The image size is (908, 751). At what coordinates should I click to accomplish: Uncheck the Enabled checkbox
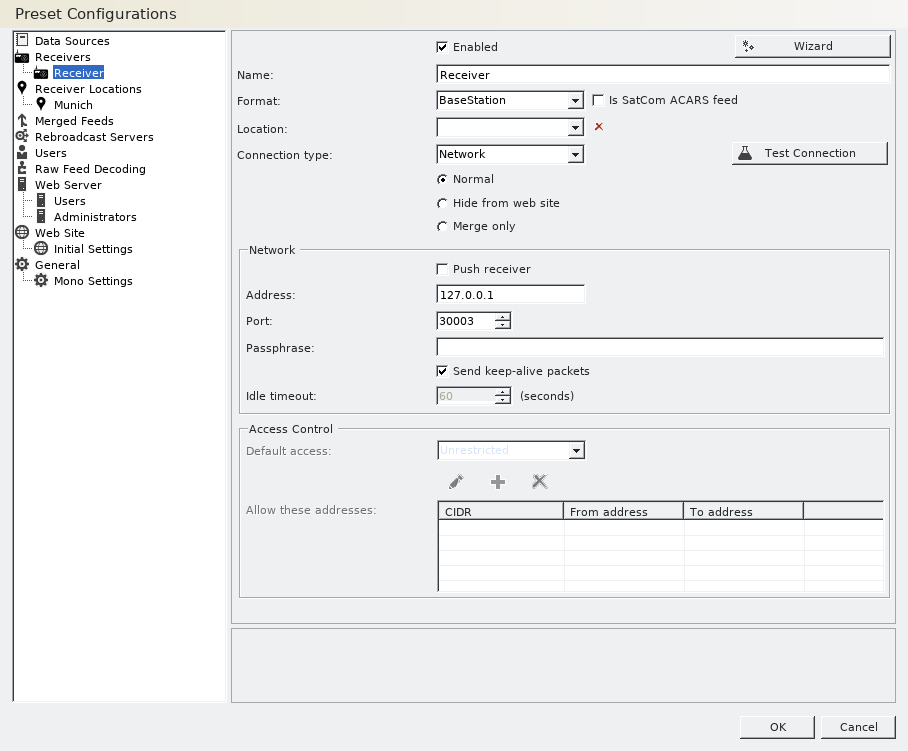[x=441, y=46]
